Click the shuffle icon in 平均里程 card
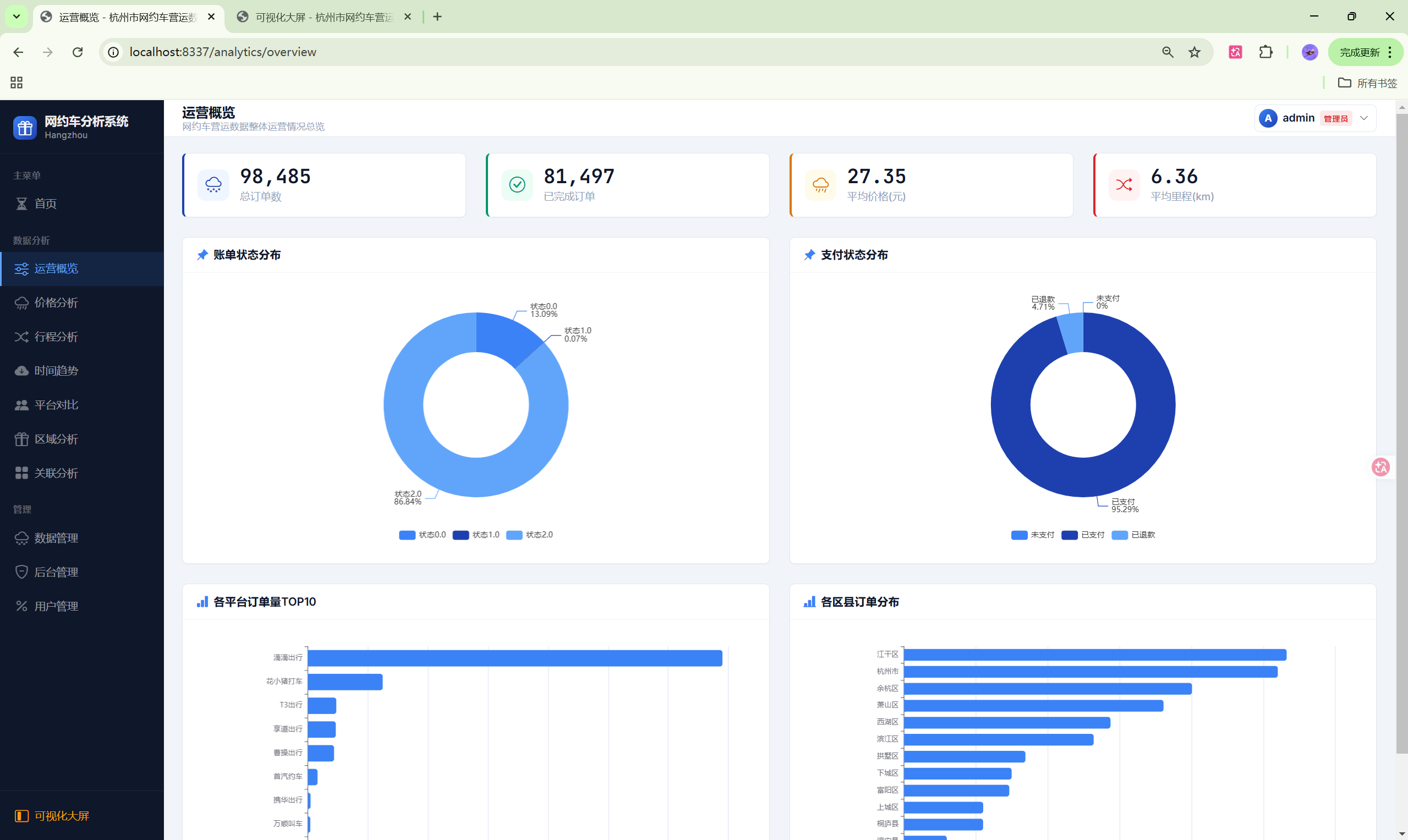The height and width of the screenshot is (840, 1408). pos(1124,184)
